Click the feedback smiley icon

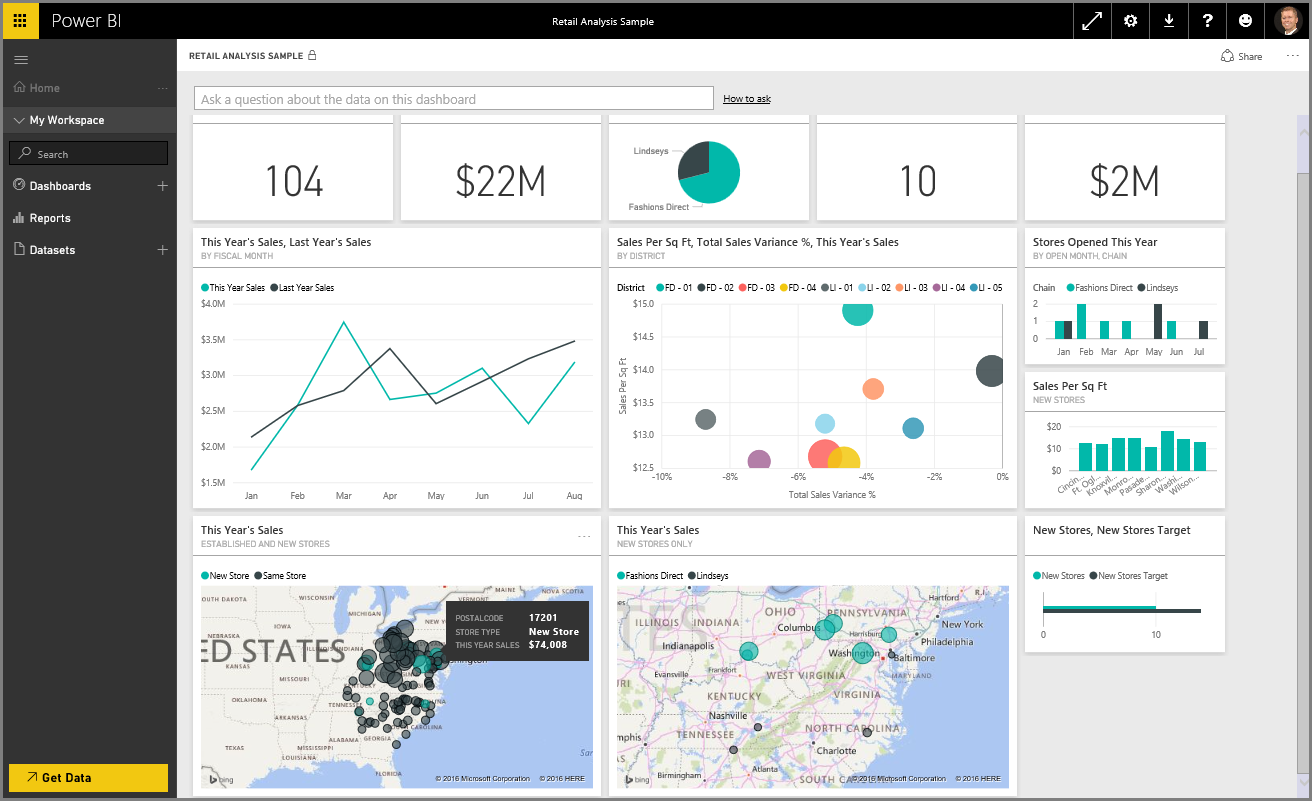1246,20
